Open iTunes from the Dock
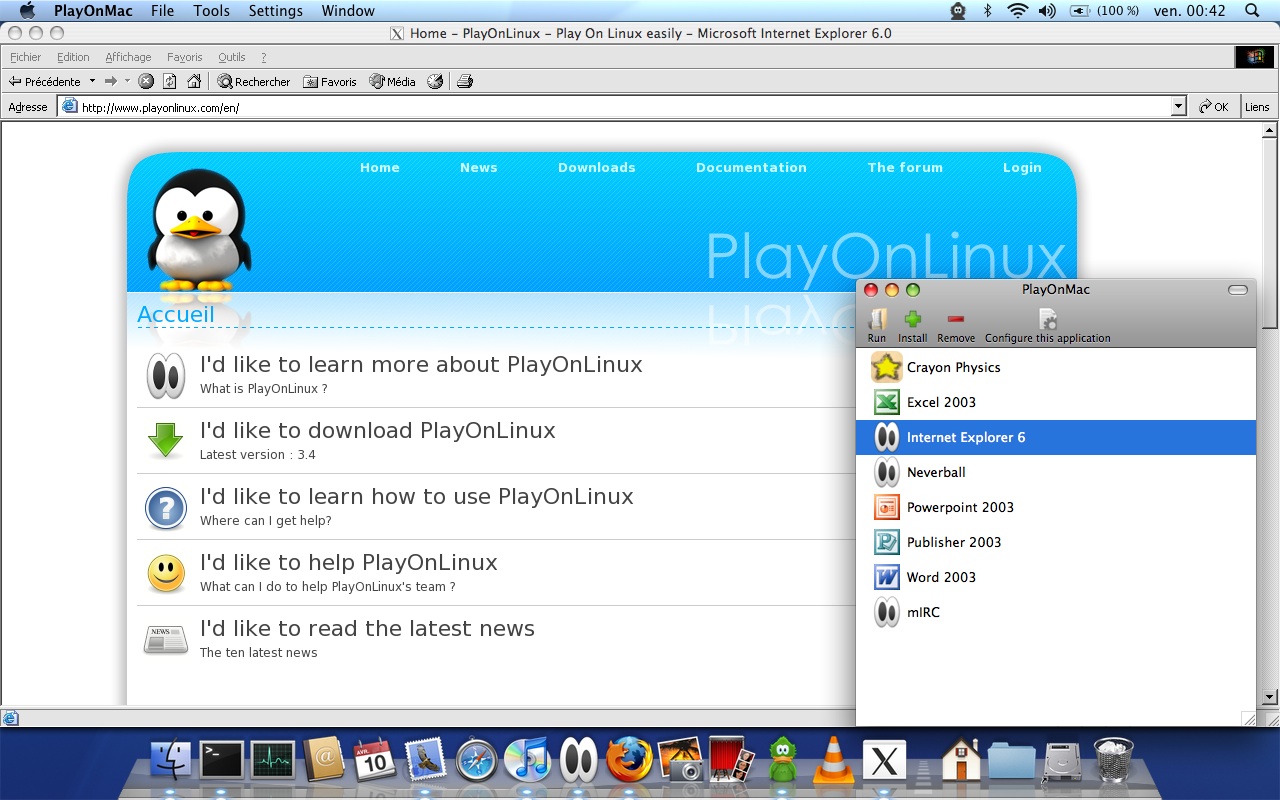This screenshot has height=800, width=1280. pyautogui.click(x=527, y=760)
